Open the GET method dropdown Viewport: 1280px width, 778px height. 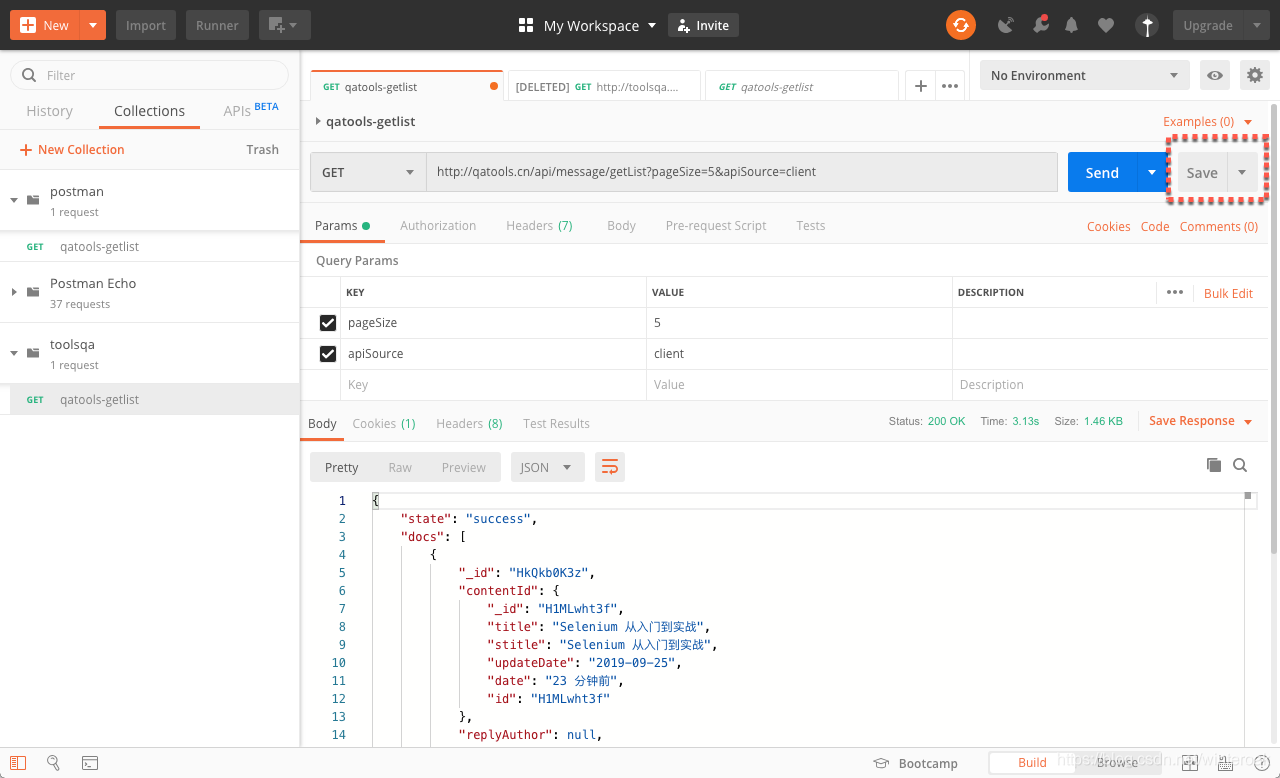point(368,172)
